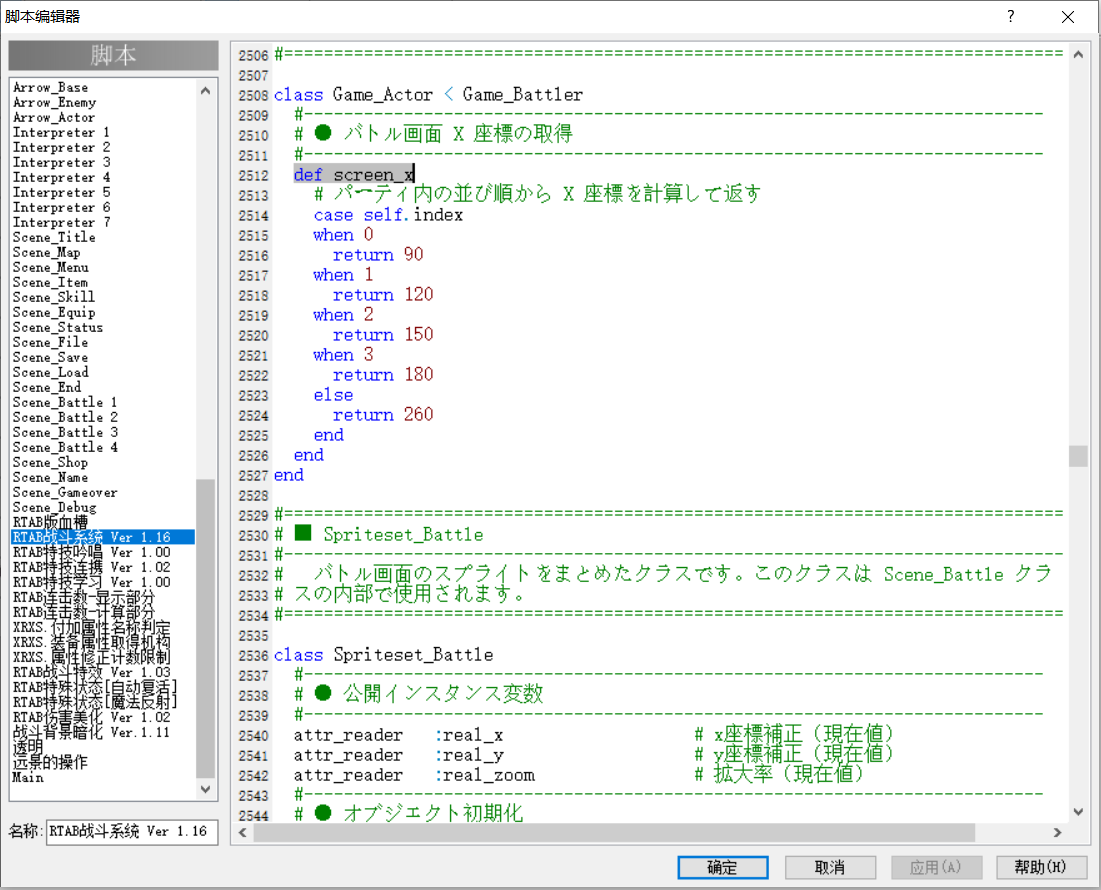This screenshot has width=1101, height=890.
Task: Click the script list scroll-up arrow
Action: coord(205,91)
